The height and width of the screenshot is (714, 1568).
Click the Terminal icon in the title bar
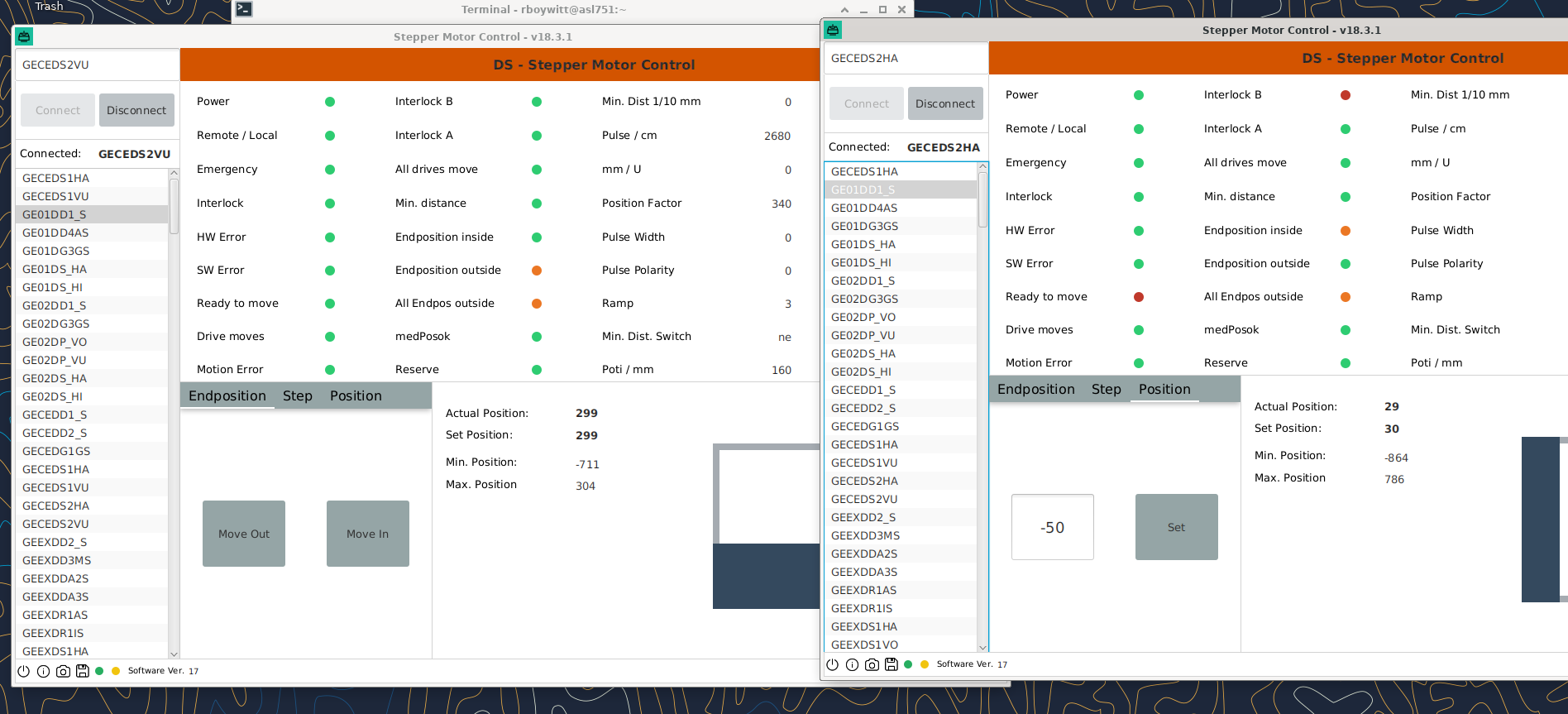[x=244, y=9]
